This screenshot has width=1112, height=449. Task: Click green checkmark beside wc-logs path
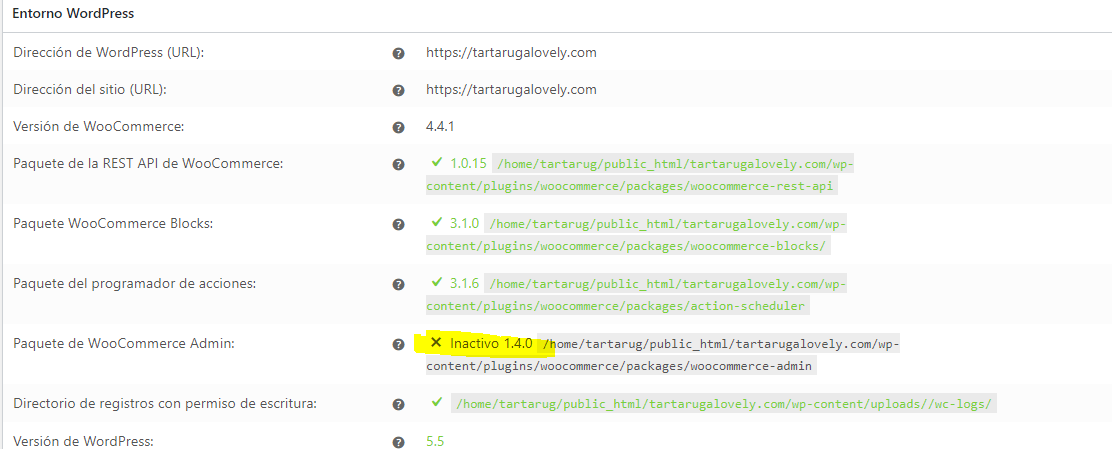pyautogui.click(x=437, y=402)
